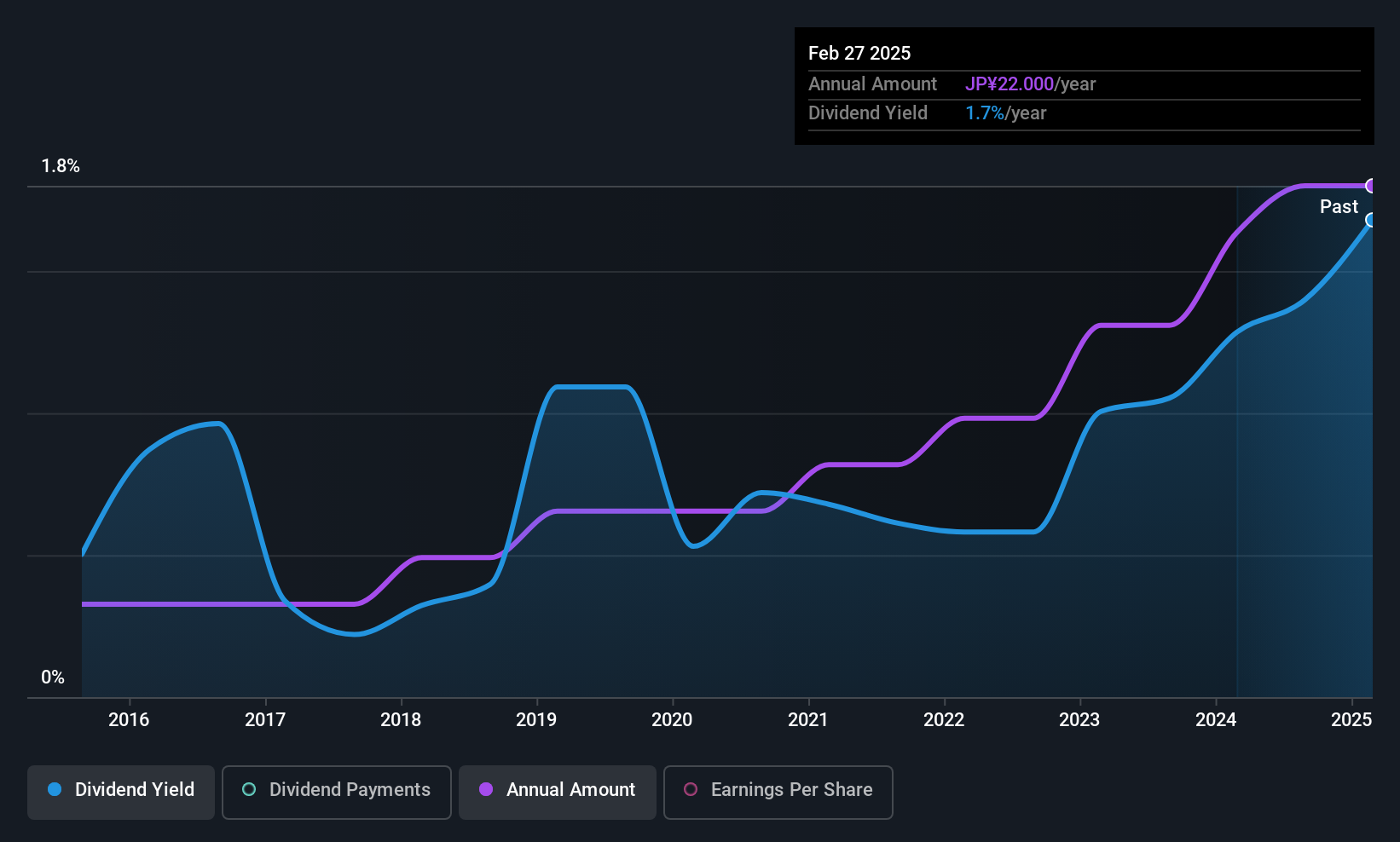This screenshot has height=842, width=1400.
Task: Choose the 2022 year label
Action: (944, 720)
